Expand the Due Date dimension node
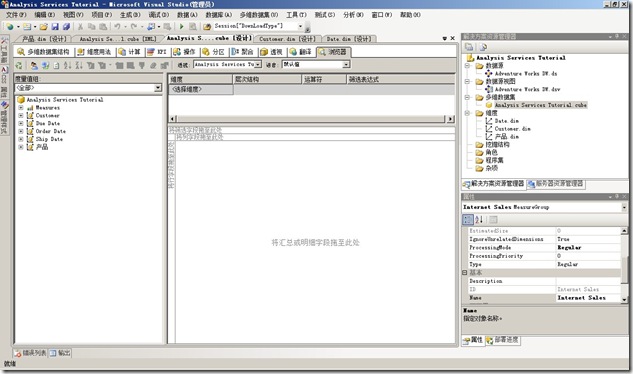Viewport: 633px width, 374px height. [21, 124]
